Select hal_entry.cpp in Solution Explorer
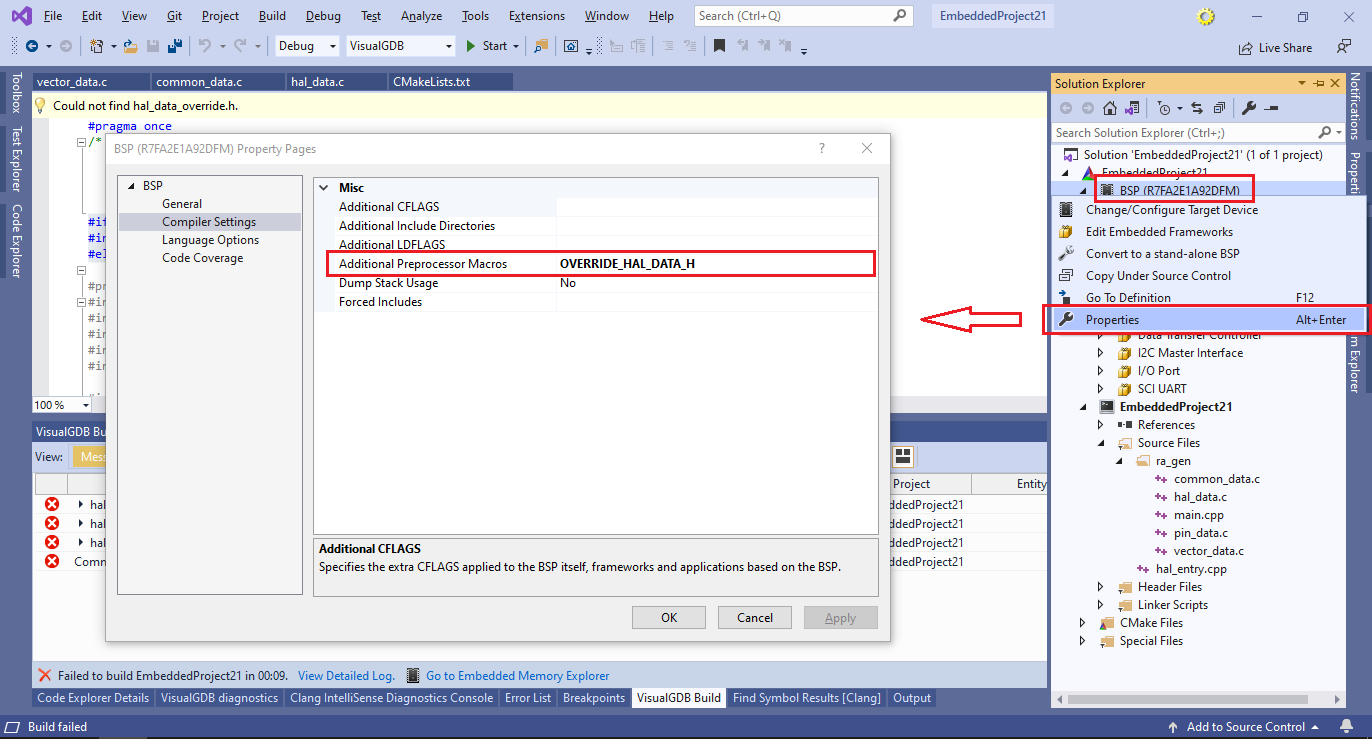Viewport: 1372px width, 739px height. tap(1190, 569)
